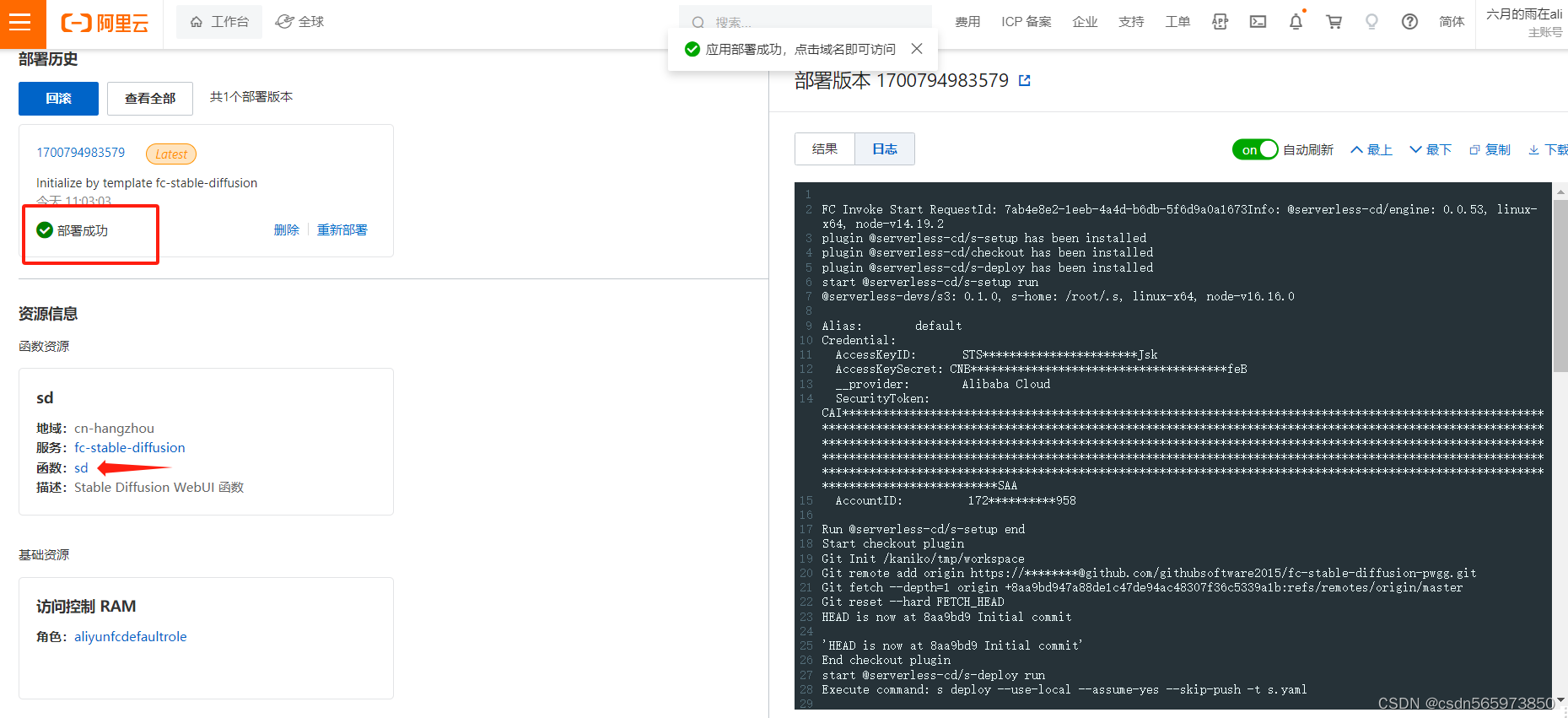This screenshot has width=1568, height=718.
Task: Open the aliyunfcdefaultrole role link
Action: (x=131, y=637)
